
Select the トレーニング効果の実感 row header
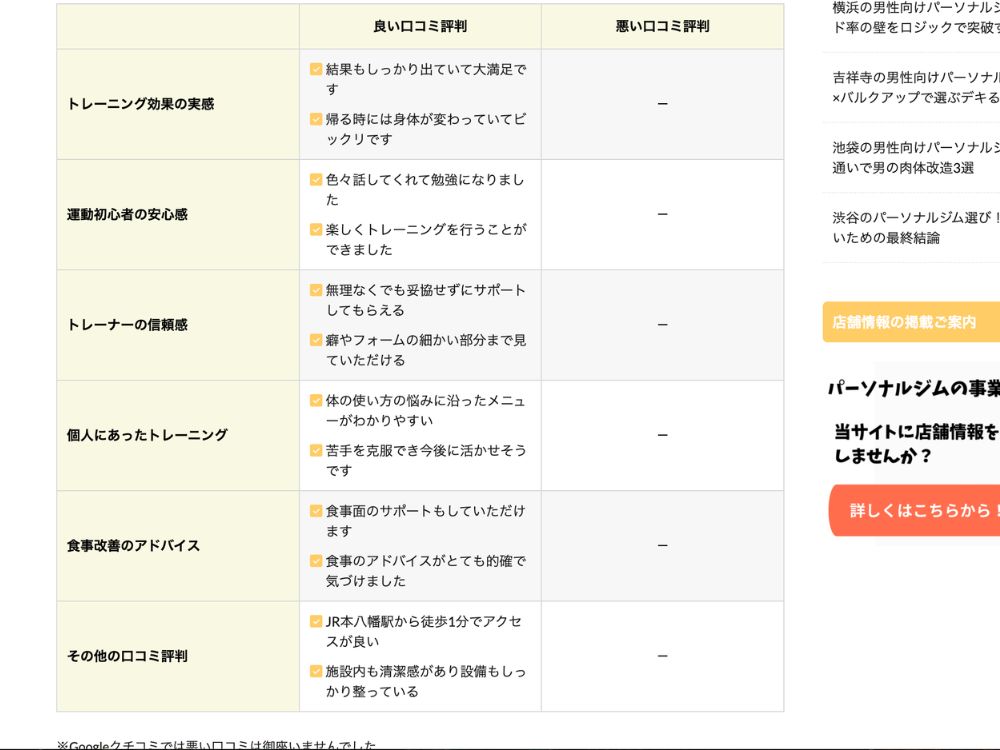(141, 104)
